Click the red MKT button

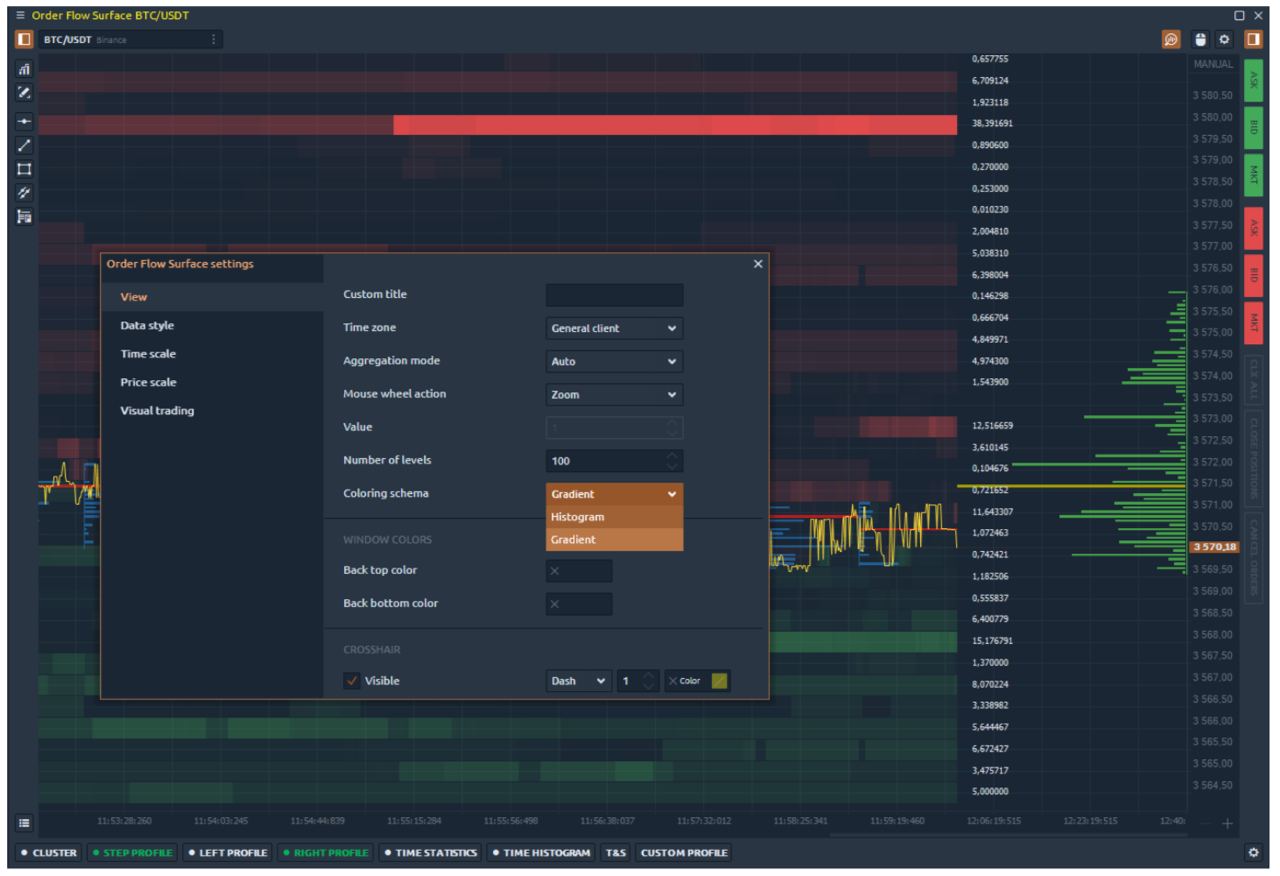tap(1253, 324)
